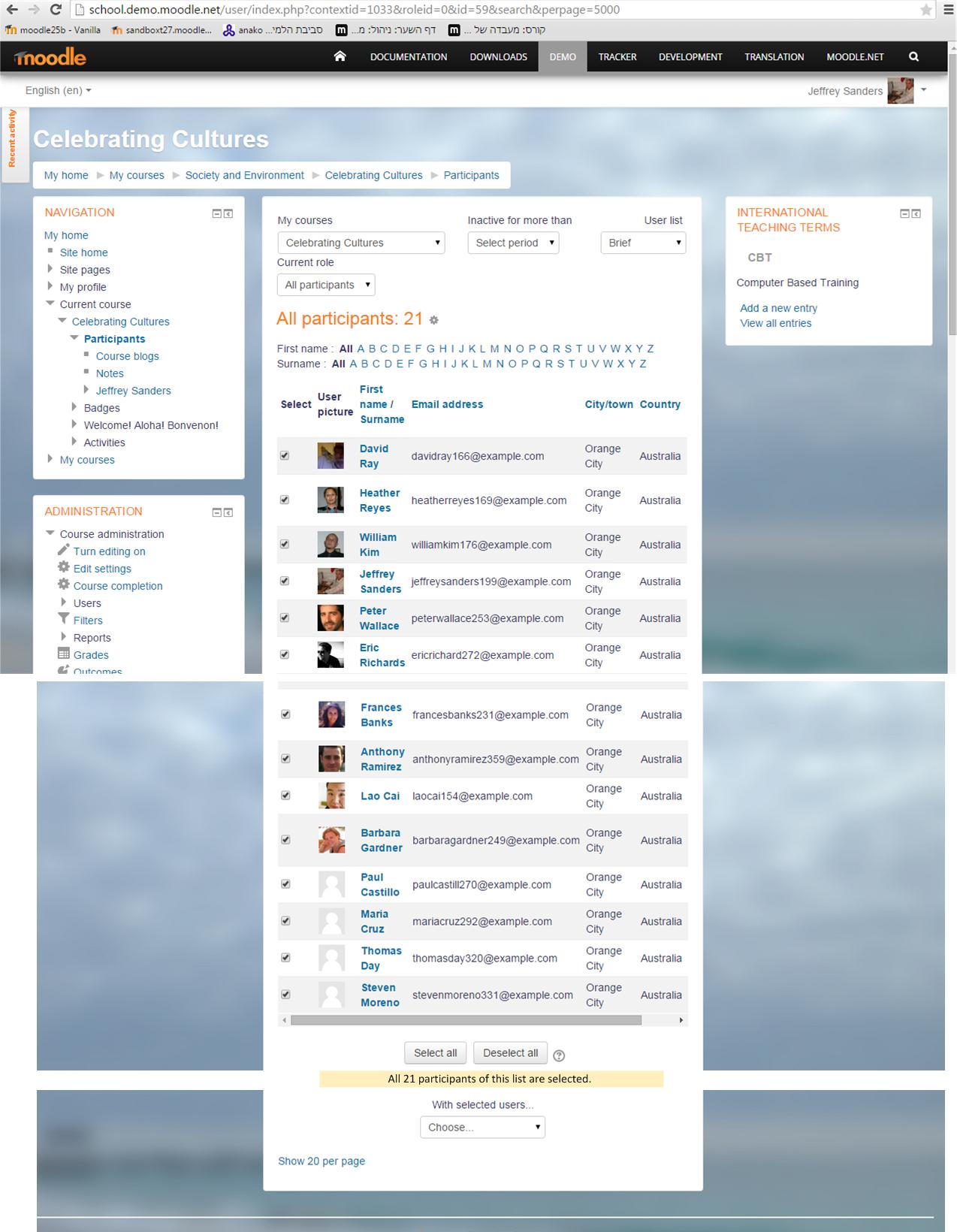Dock the Navigation block
The width and height of the screenshot is (957, 1232).
click(x=228, y=213)
